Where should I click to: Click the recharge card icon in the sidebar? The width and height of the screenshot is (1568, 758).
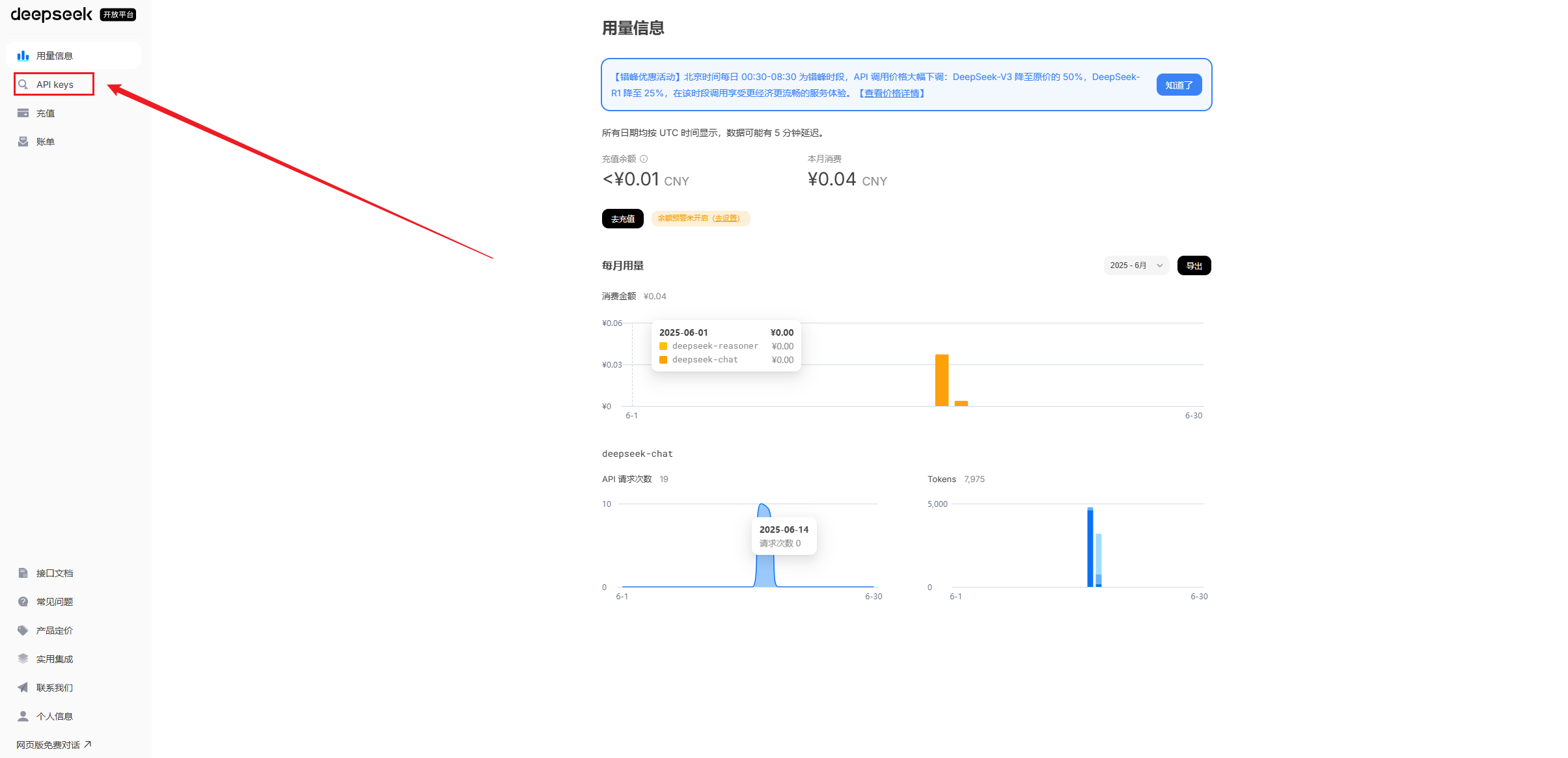point(23,113)
